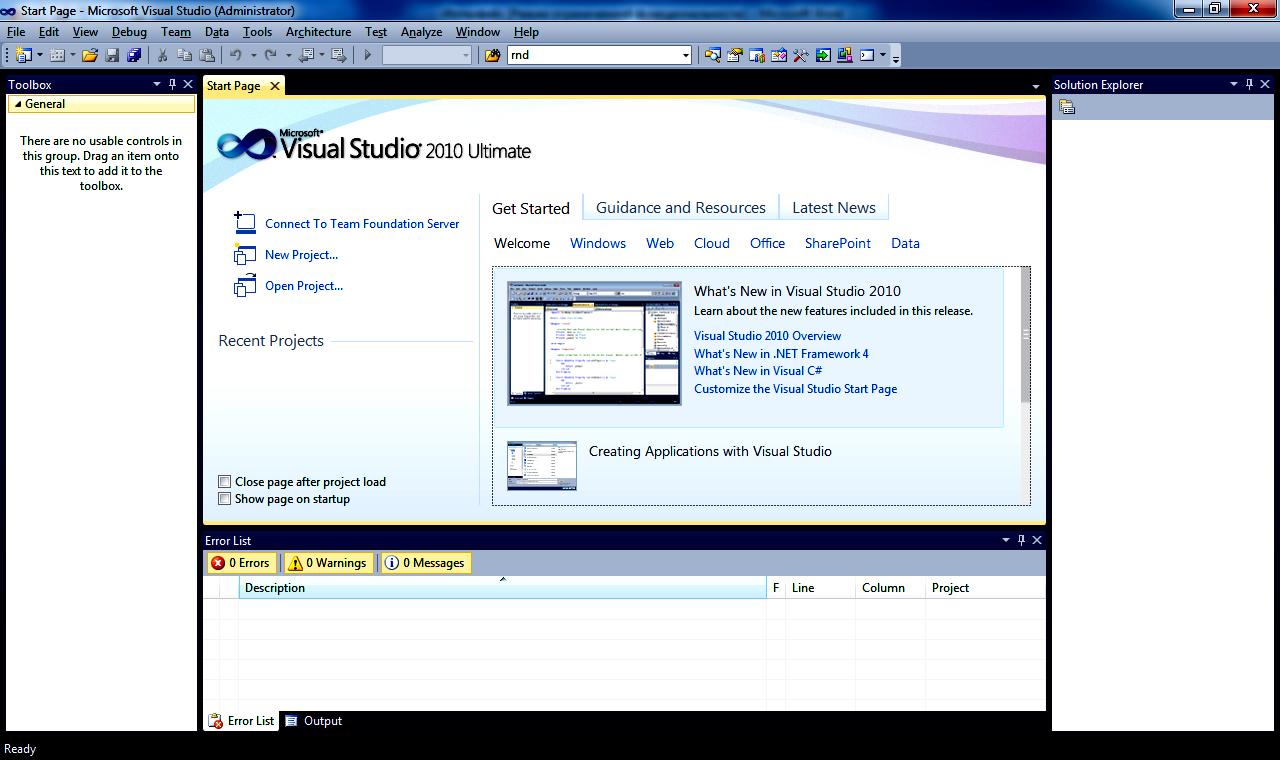Screen dimensions: 1280x760
Task: Toggle the 0 Errors filter
Action: 240,563
